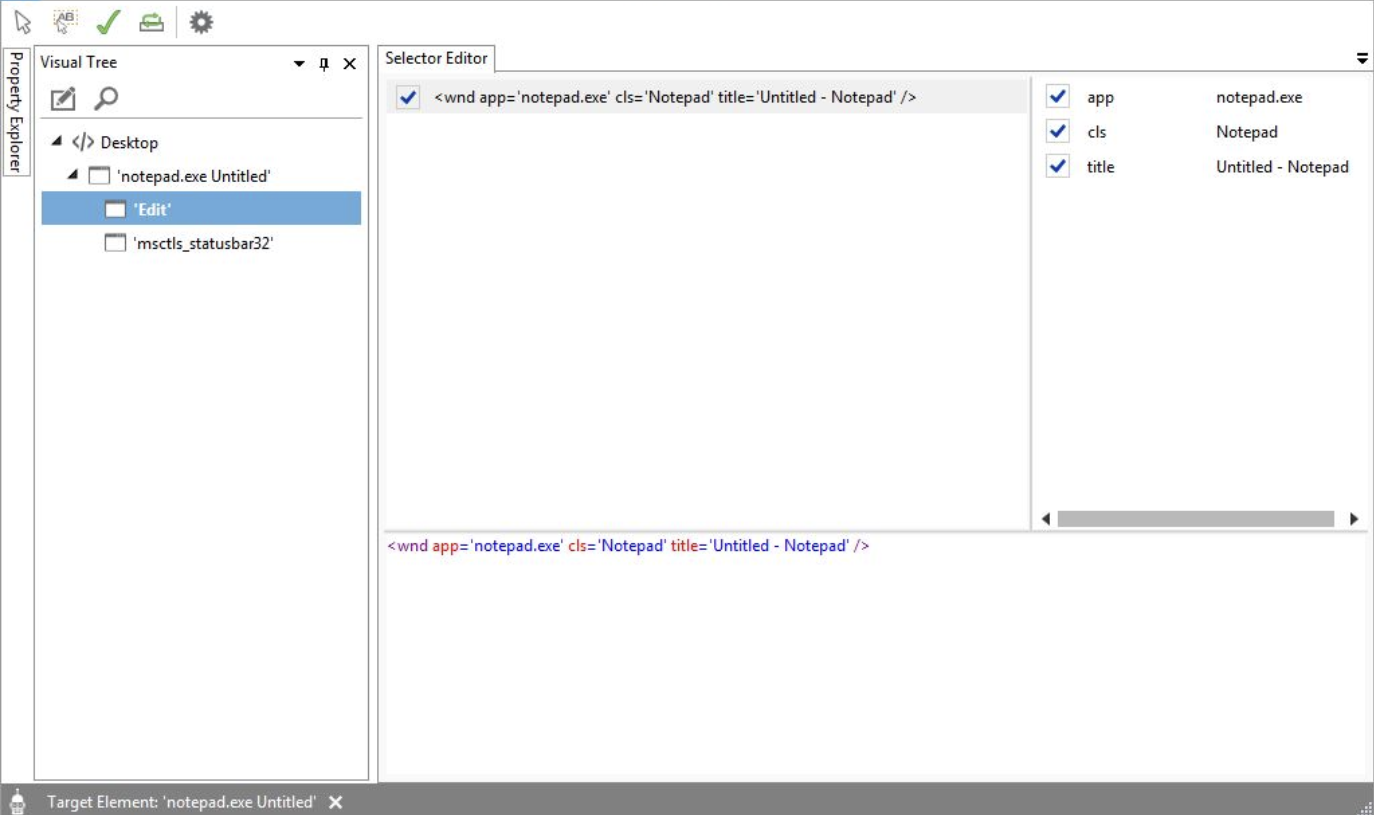
Task: Click the search magnifier in Visual Tree
Action: coord(105,98)
